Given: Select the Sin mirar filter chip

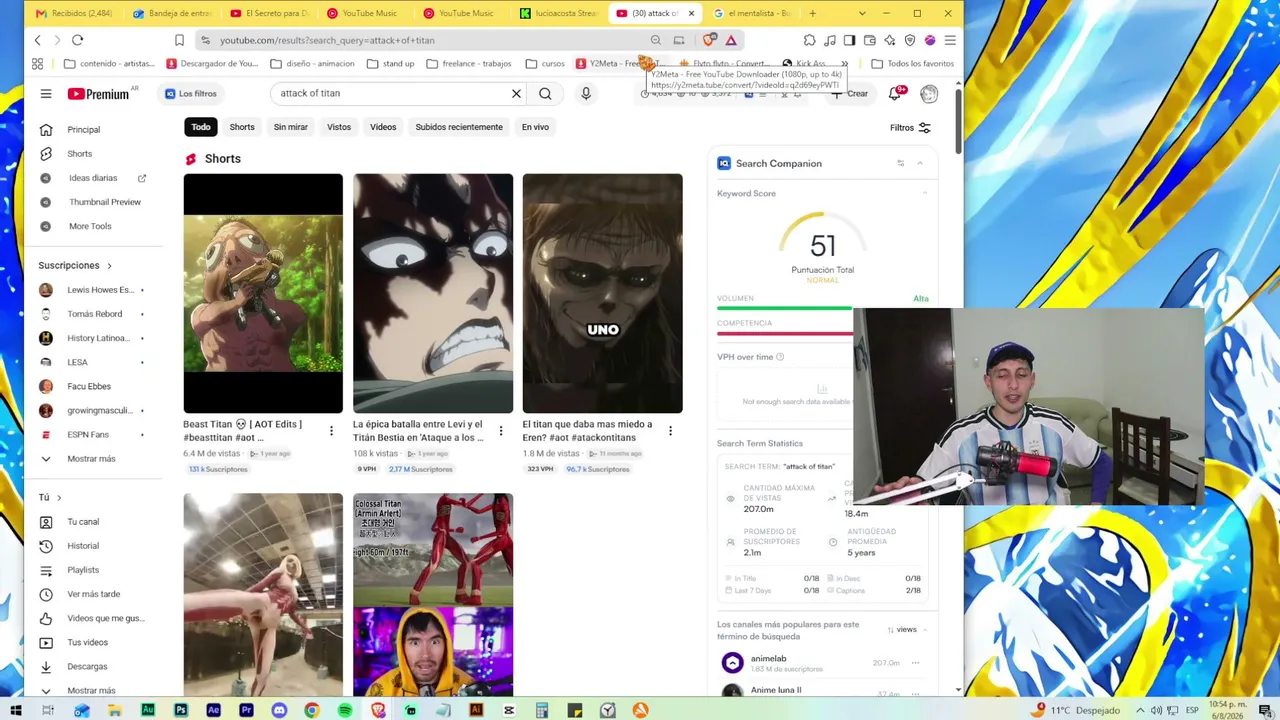Looking at the screenshot, I should click(291, 127).
